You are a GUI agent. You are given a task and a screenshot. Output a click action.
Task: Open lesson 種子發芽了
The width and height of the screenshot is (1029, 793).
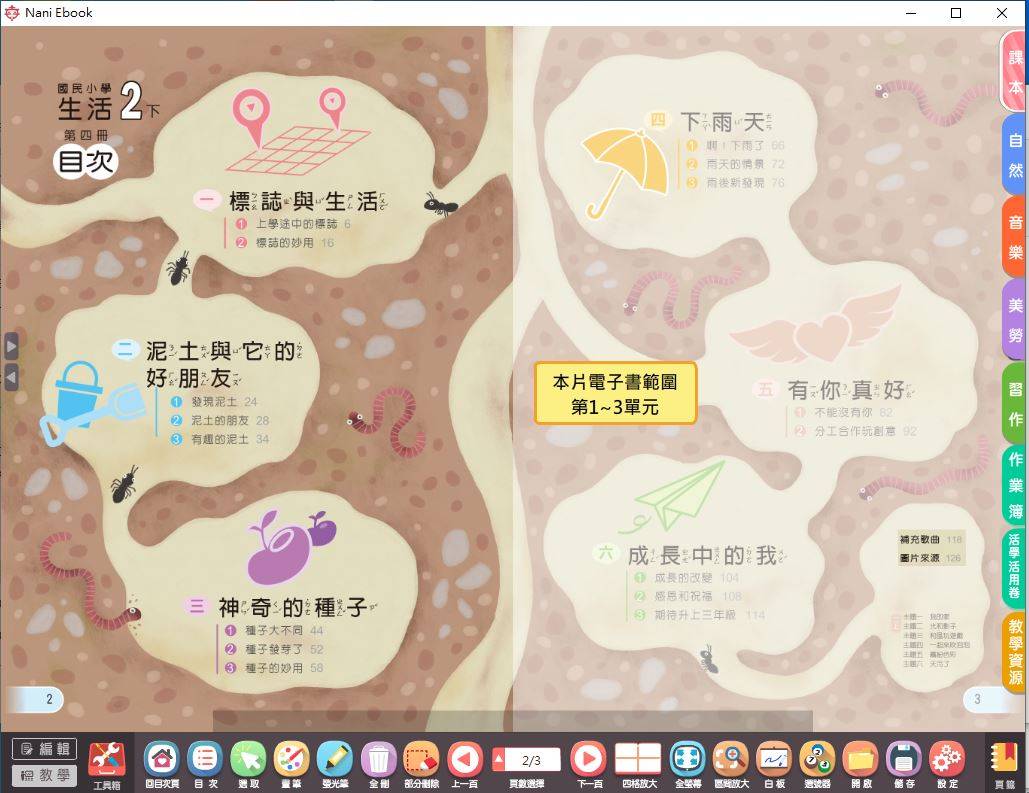pos(274,649)
